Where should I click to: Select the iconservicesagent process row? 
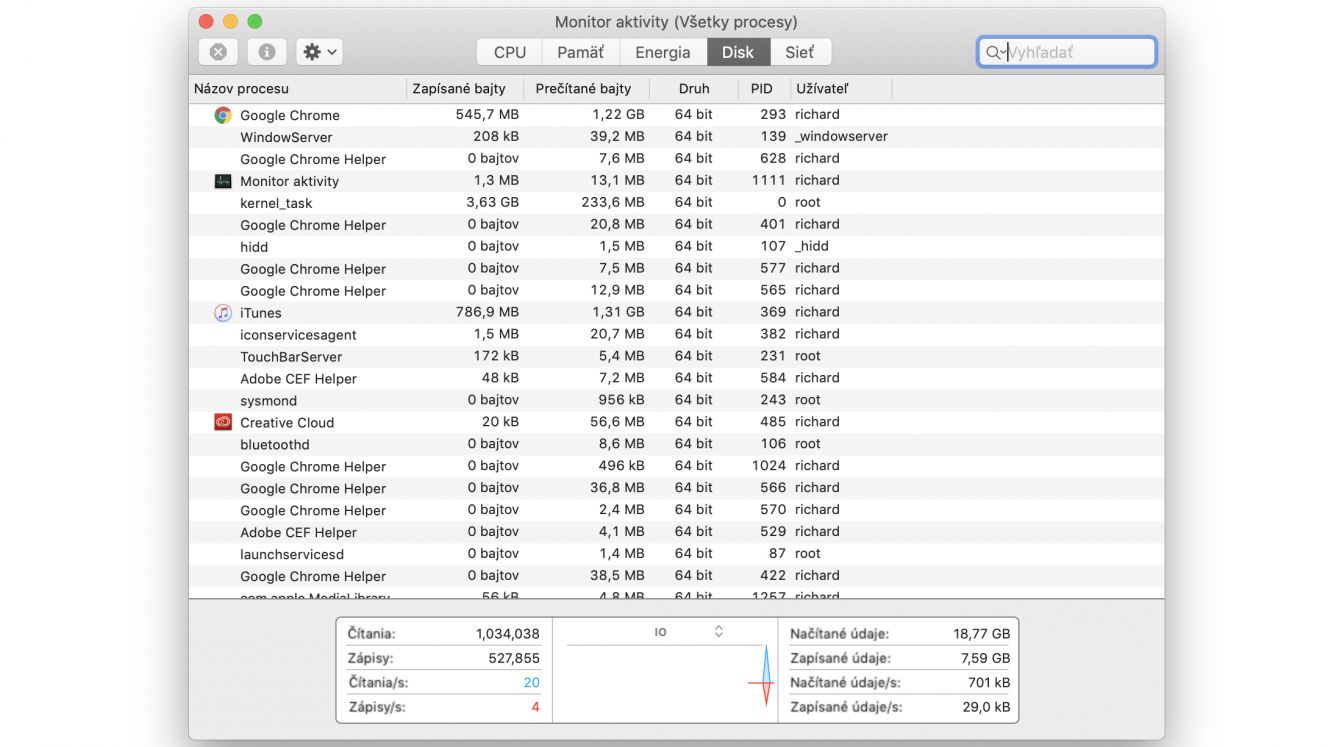point(676,335)
